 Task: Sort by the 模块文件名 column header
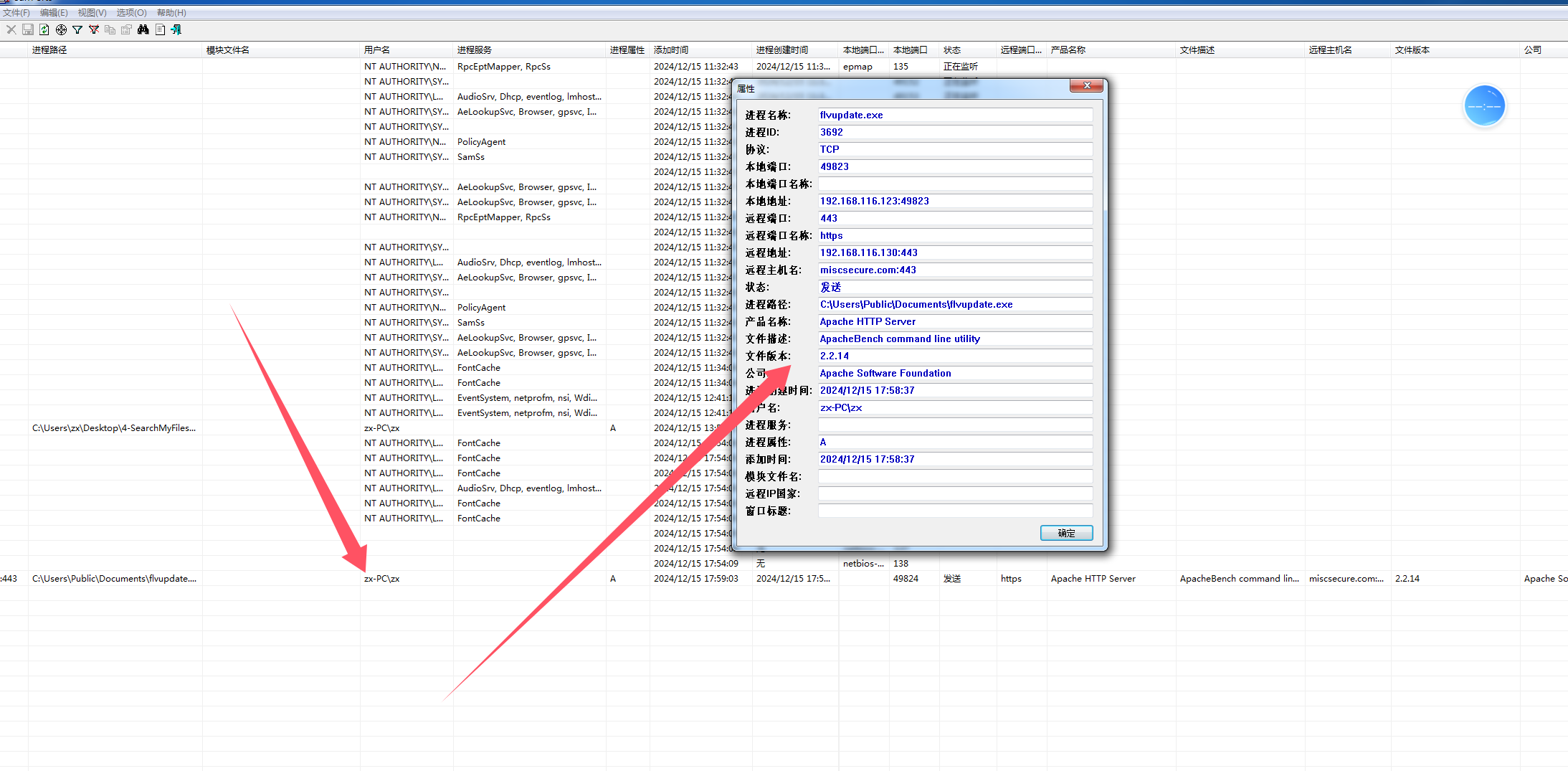[x=281, y=49]
